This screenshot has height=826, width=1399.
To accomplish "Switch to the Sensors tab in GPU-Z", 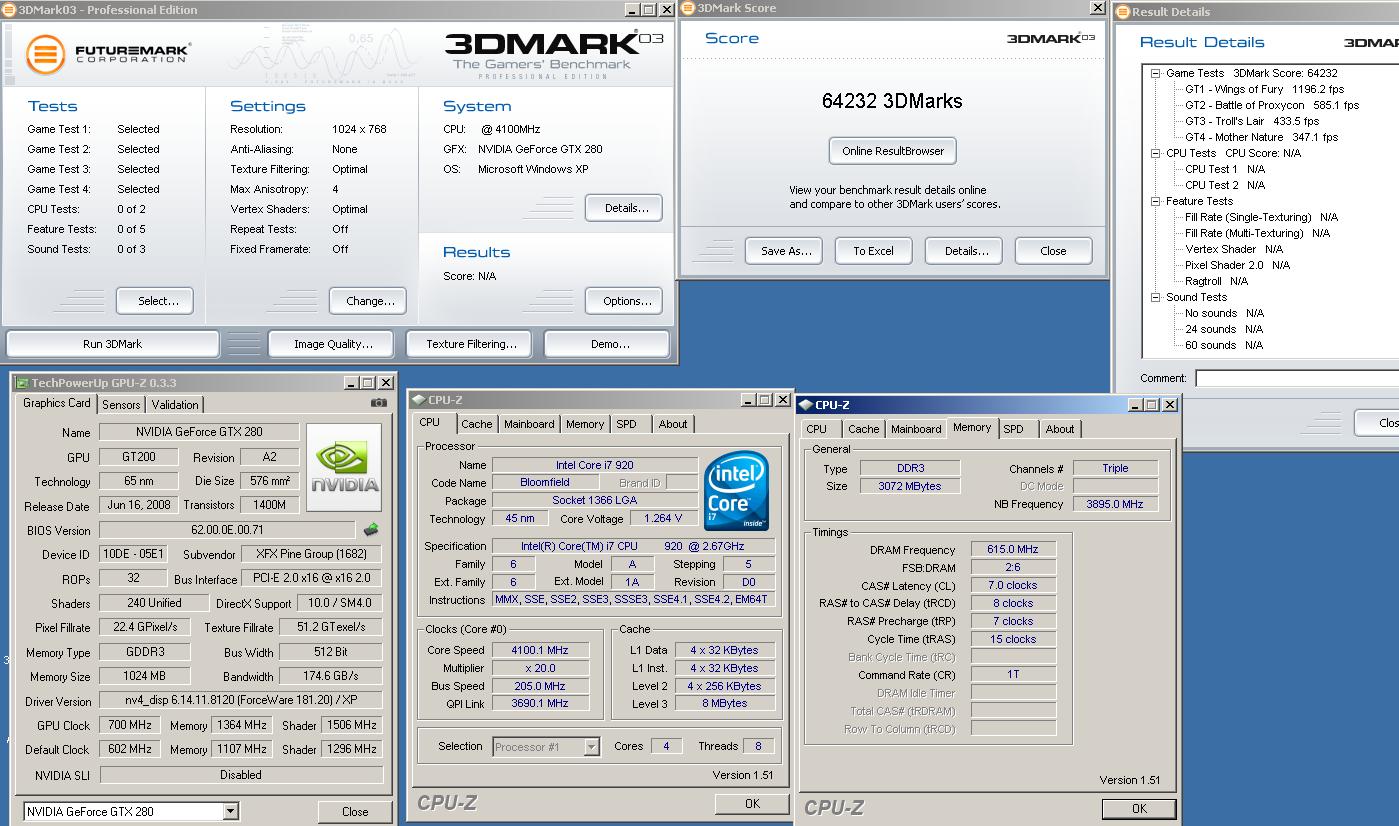I will [x=121, y=405].
